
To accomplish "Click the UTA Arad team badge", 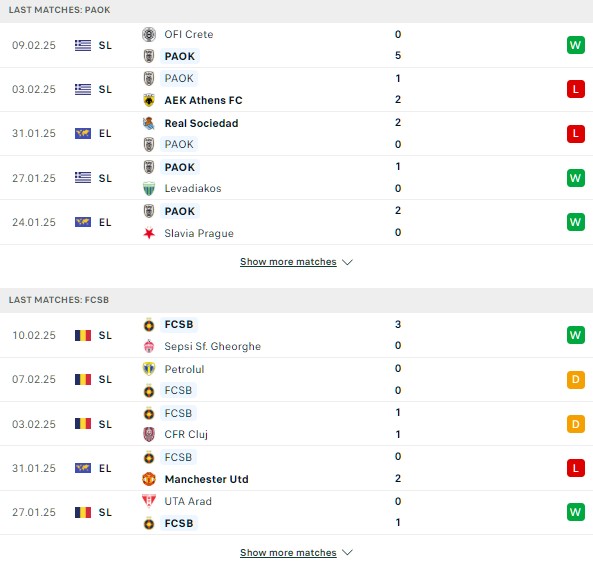I will click(149, 501).
